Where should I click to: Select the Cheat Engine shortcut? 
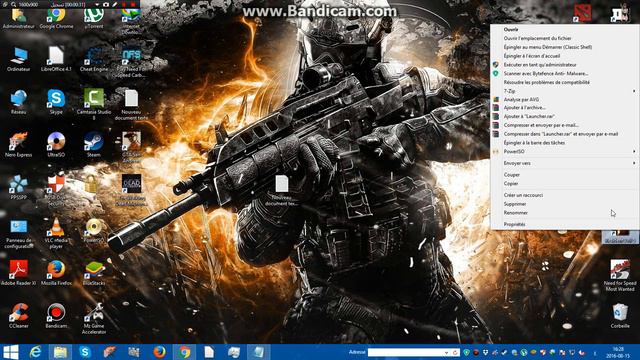click(93, 59)
